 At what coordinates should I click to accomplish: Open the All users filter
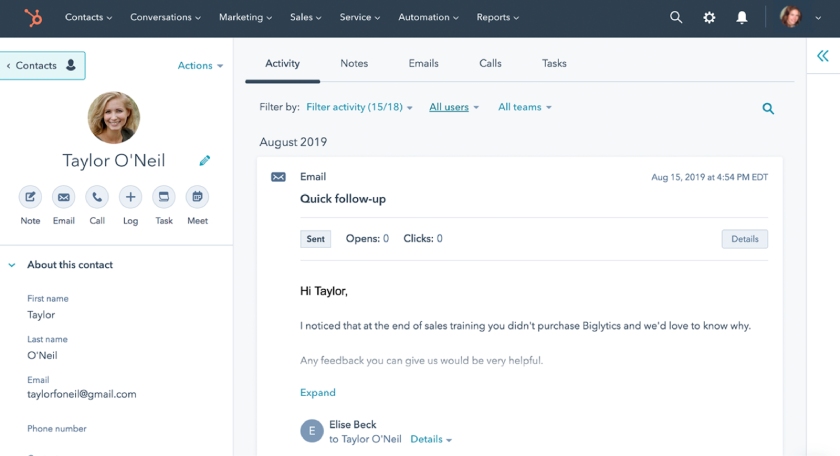pyautogui.click(x=454, y=107)
